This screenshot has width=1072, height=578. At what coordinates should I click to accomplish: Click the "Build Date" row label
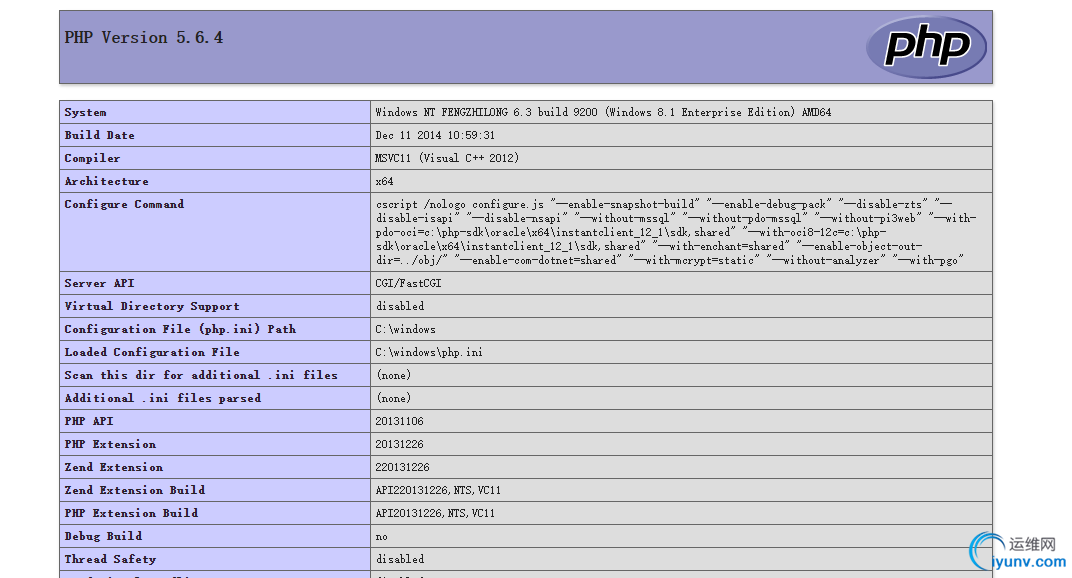coord(99,135)
